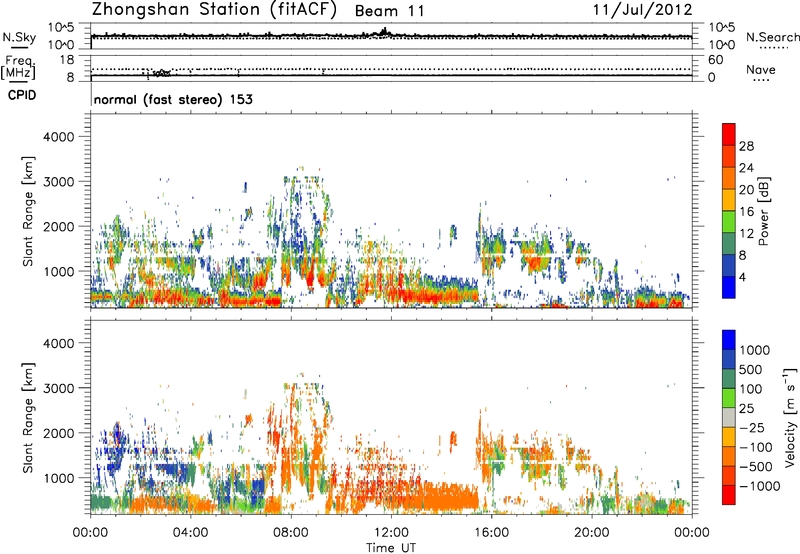Click the 'Time UT' axis title
This screenshot has width=800, height=554.
[x=391, y=548]
